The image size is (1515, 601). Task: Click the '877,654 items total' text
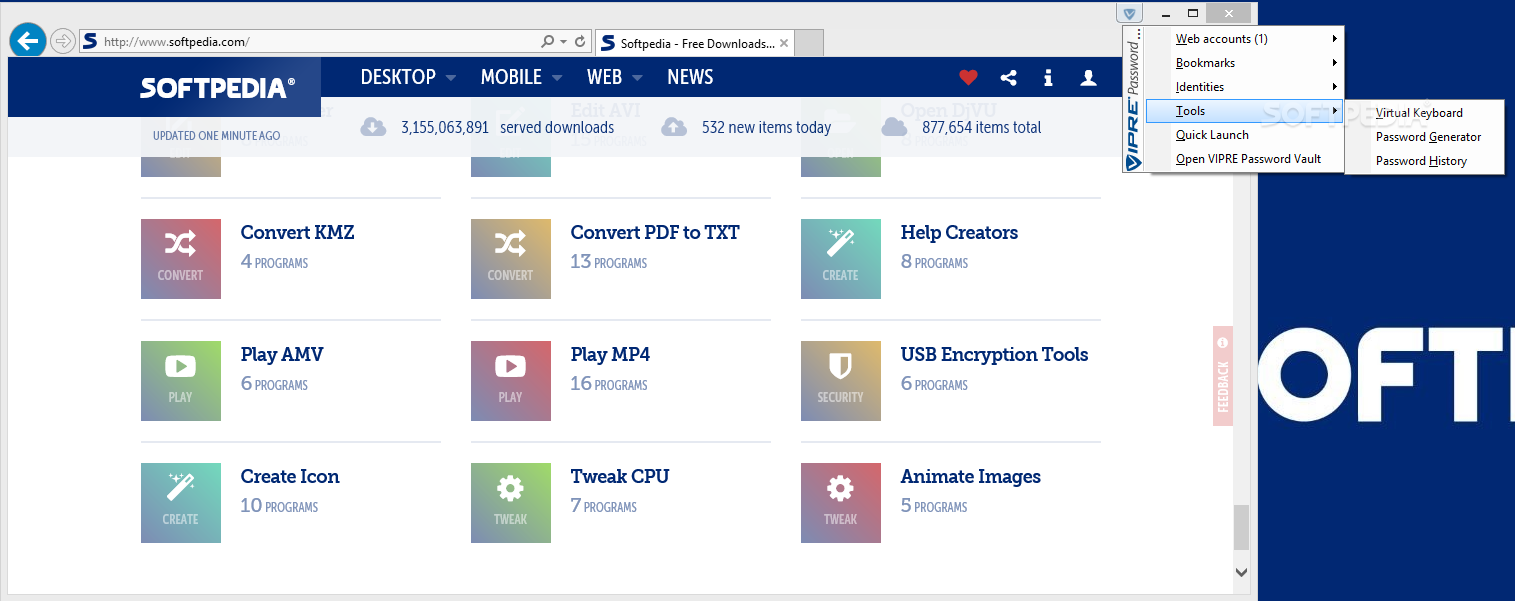click(981, 127)
